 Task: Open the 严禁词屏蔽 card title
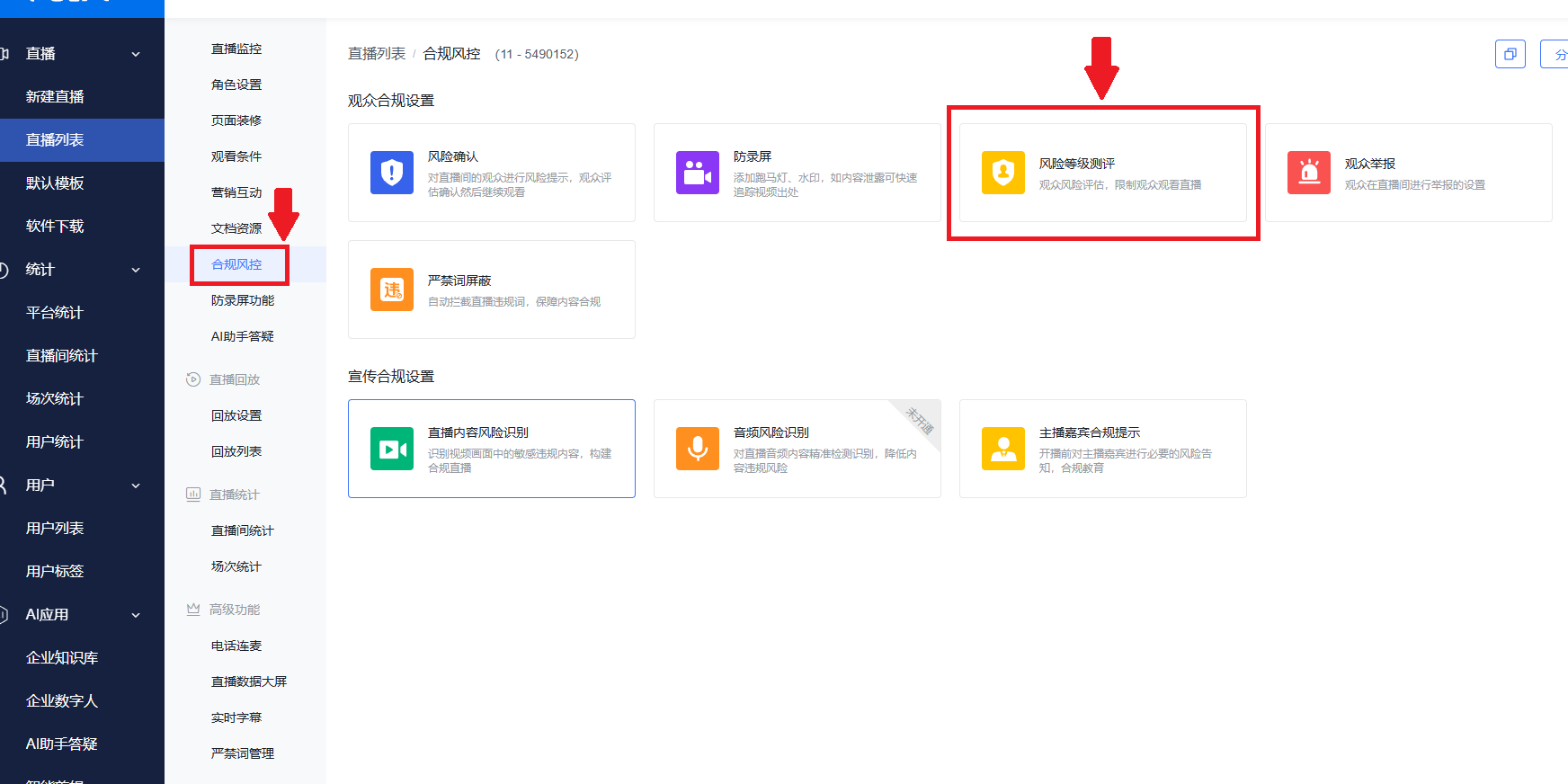(459, 281)
